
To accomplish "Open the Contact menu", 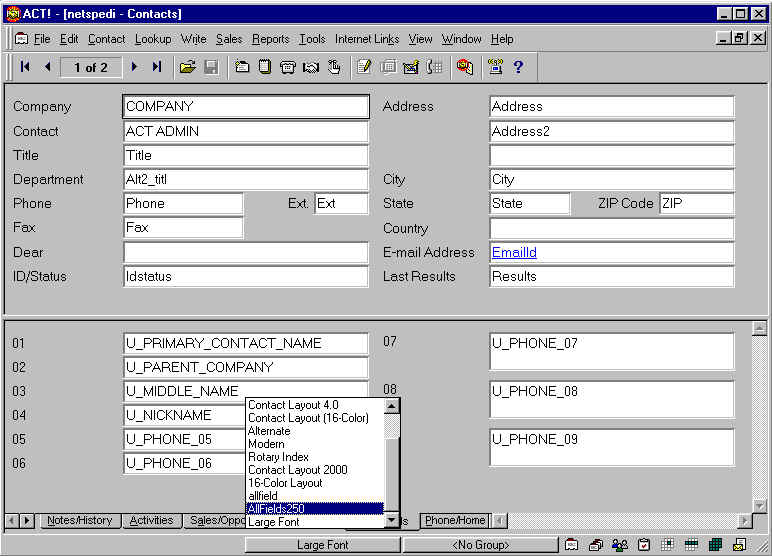I will [106, 39].
